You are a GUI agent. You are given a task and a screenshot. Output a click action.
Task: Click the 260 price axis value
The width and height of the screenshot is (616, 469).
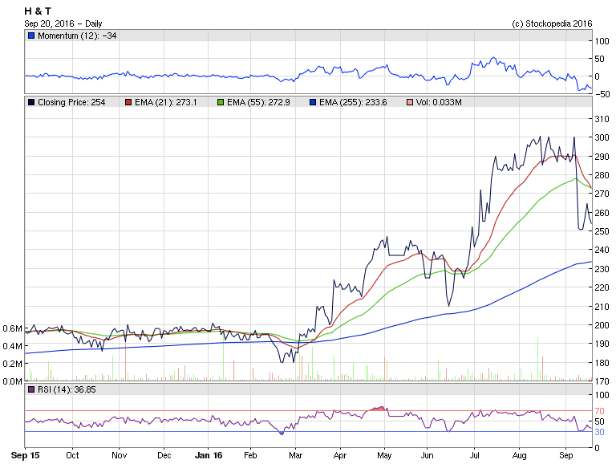tap(601, 213)
